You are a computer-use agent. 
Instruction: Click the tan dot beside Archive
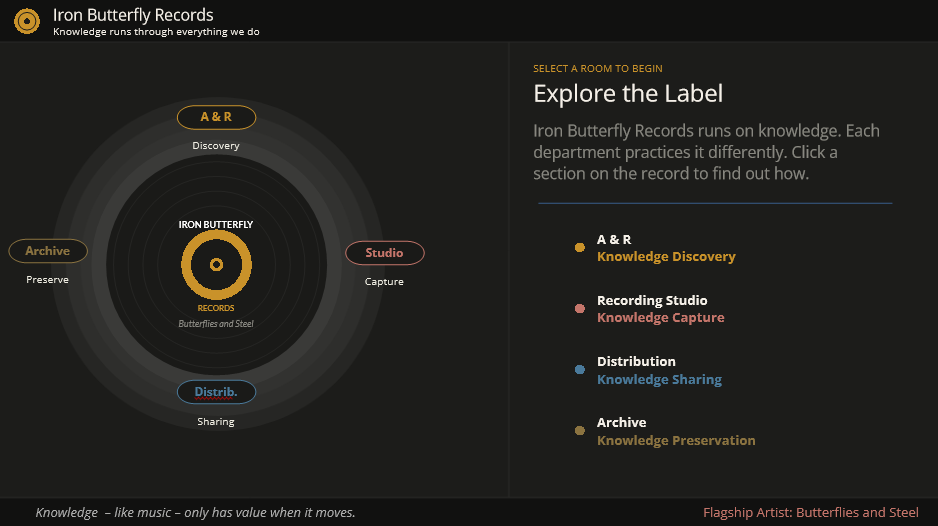[580, 431]
